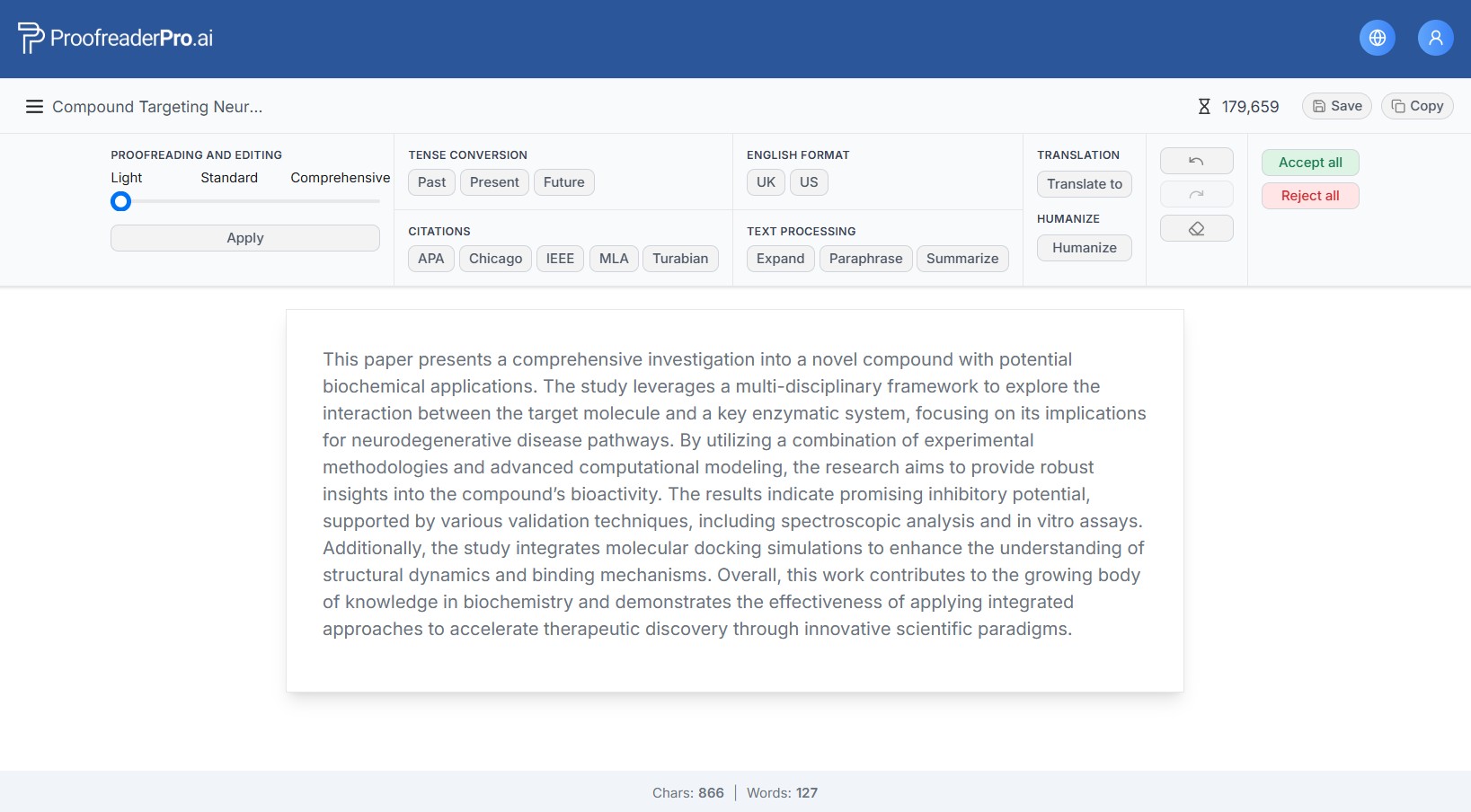Open the user profile icon
The width and height of the screenshot is (1471, 812).
(1435, 38)
